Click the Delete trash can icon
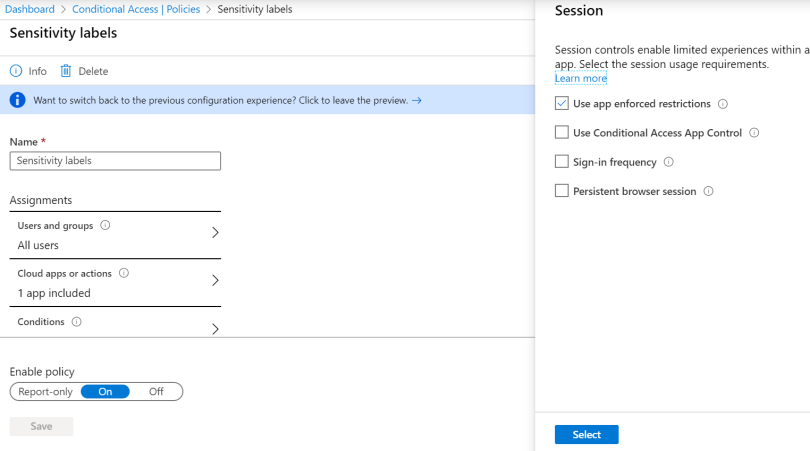 click(66, 71)
